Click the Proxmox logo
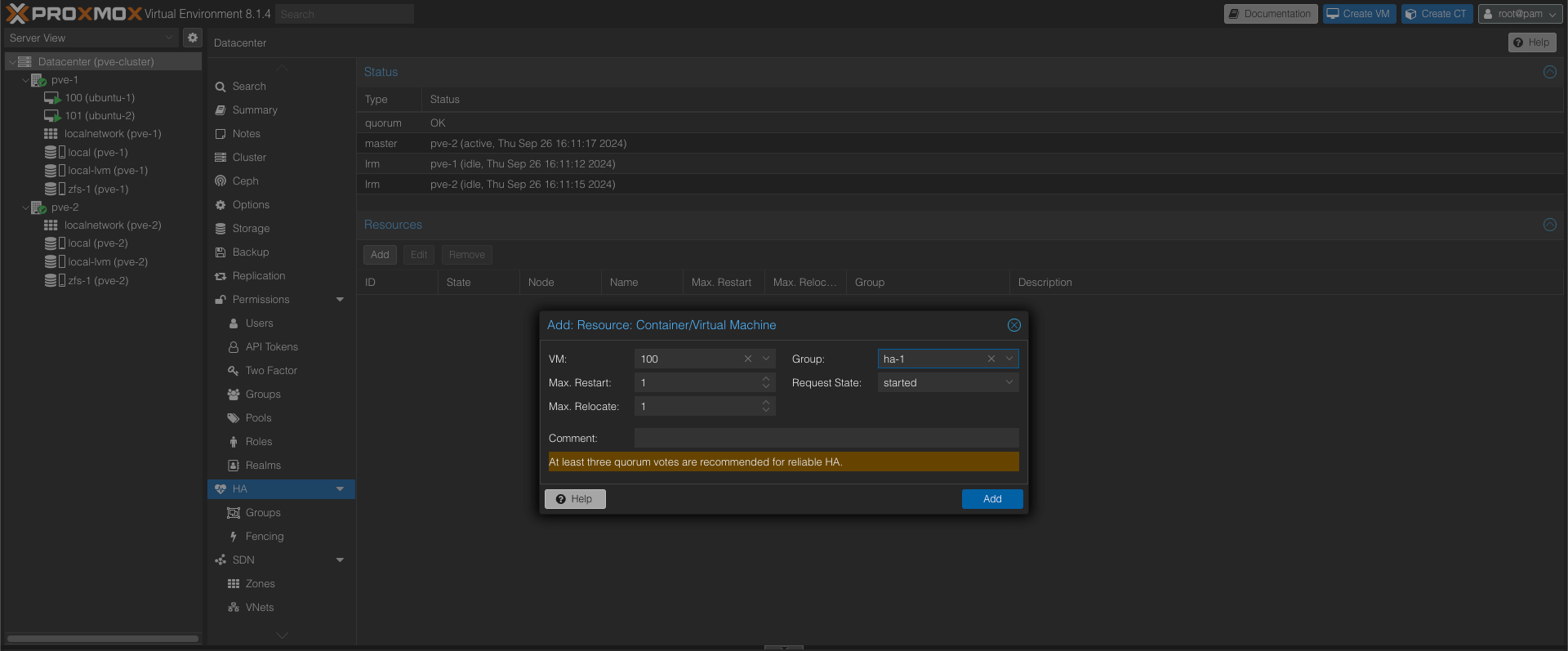1568x651 pixels. 73,13
